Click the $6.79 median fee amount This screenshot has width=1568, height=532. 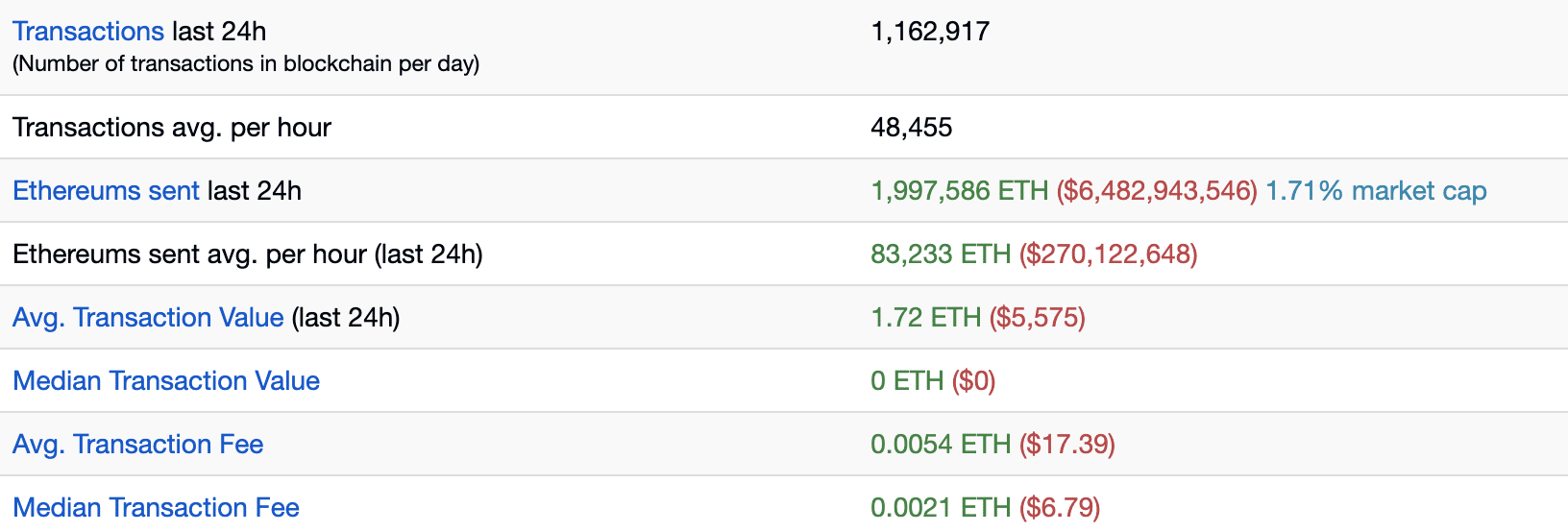coord(1060,508)
